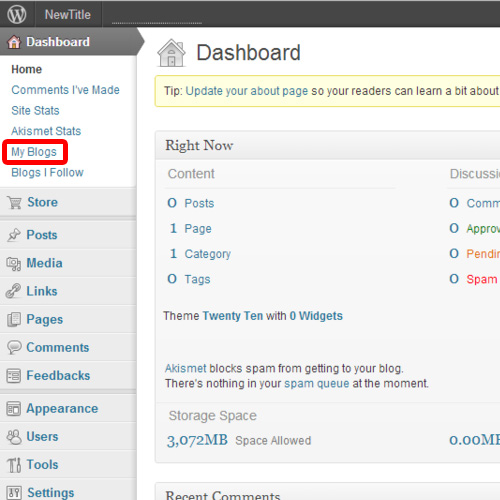
Task: Click the Recent Comments widget header
Action: [x=328, y=491]
